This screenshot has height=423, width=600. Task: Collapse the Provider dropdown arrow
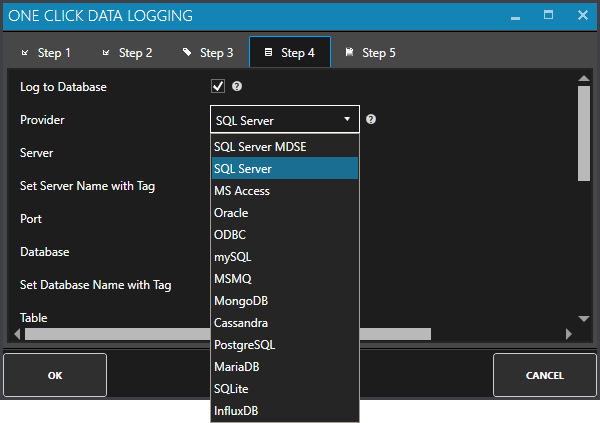click(x=347, y=120)
